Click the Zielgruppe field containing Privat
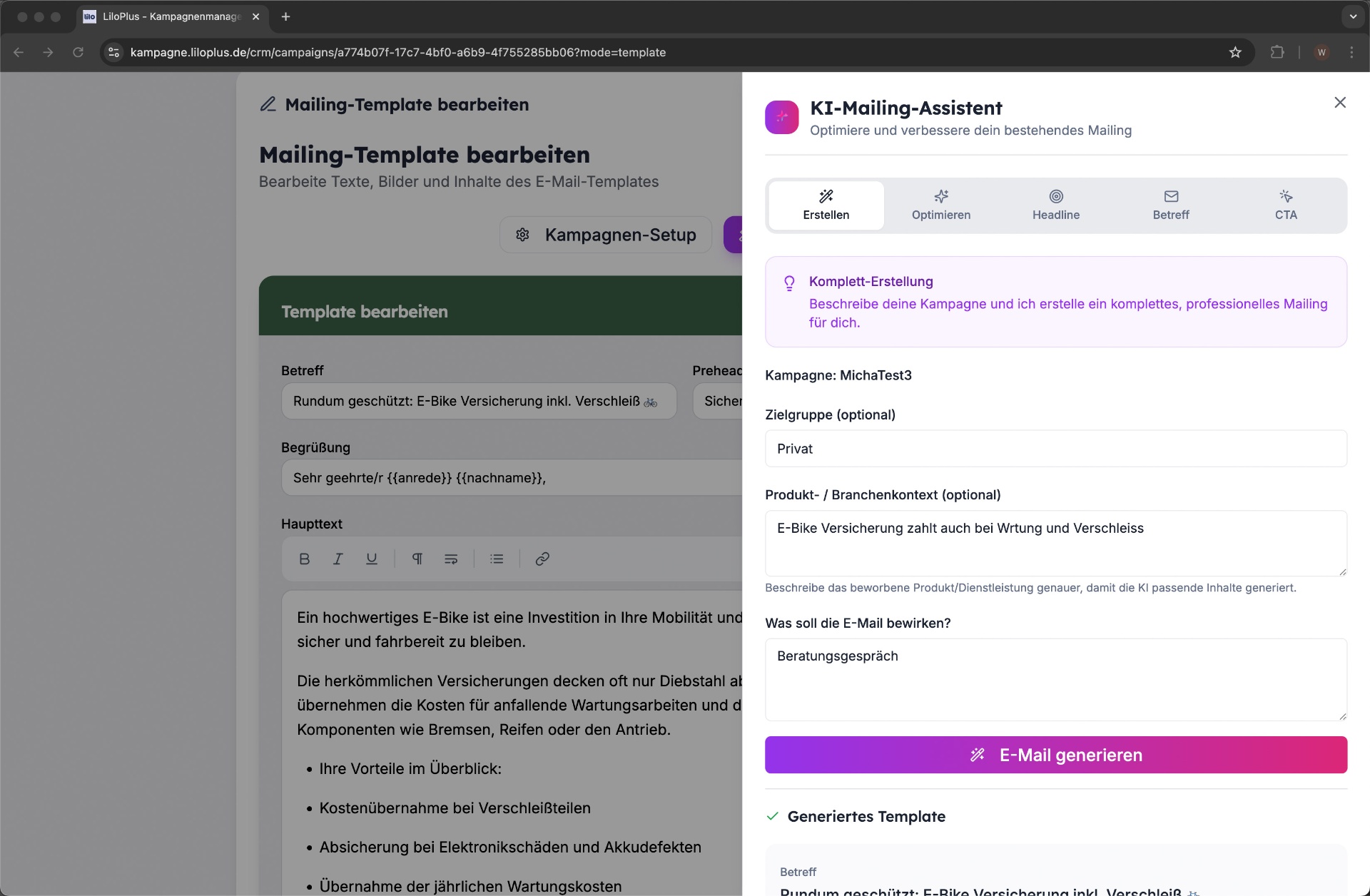Screen dimensions: 1370x896 (x=1056, y=449)
